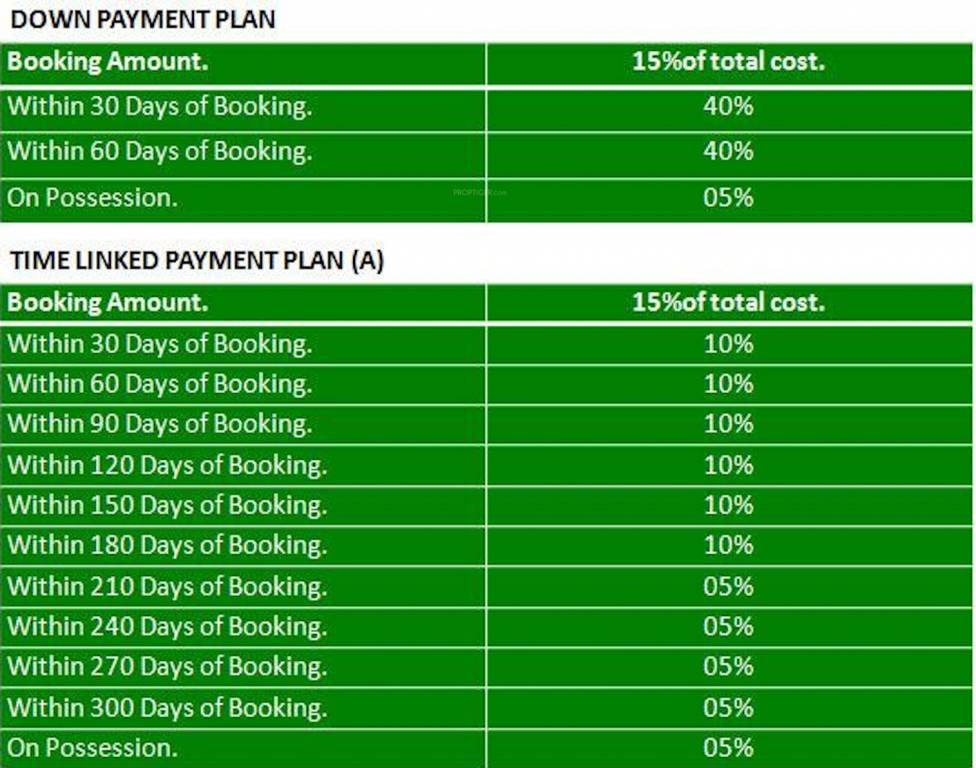
Task: Click the DOWN PAYMENT PLAN heading
Action: (x=142, y=19)
